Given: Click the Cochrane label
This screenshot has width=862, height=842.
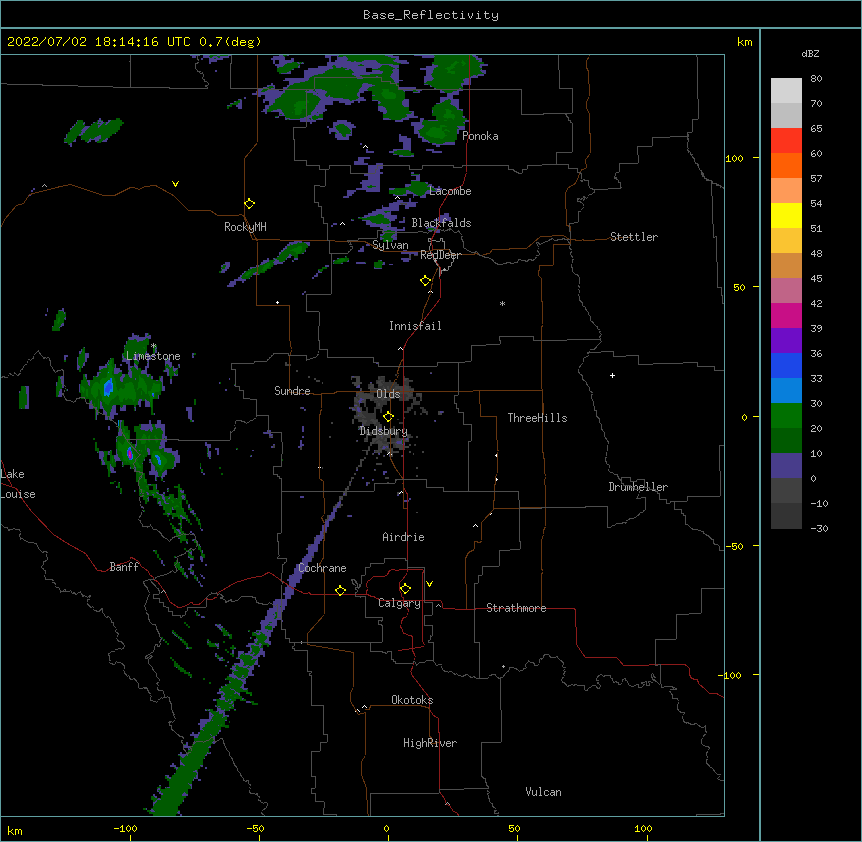Looking at the screenshot, I should pyautogui.click(x=322, y=568).
